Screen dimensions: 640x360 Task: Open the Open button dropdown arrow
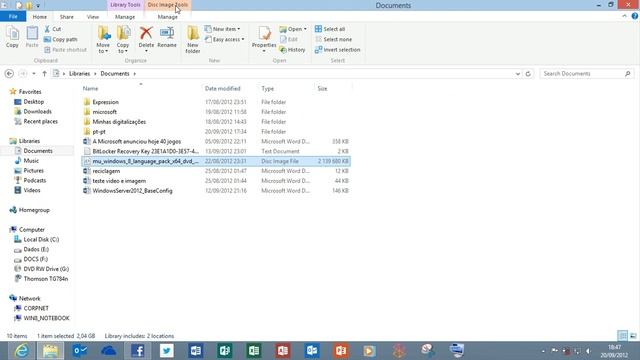(x=305, y=29)
